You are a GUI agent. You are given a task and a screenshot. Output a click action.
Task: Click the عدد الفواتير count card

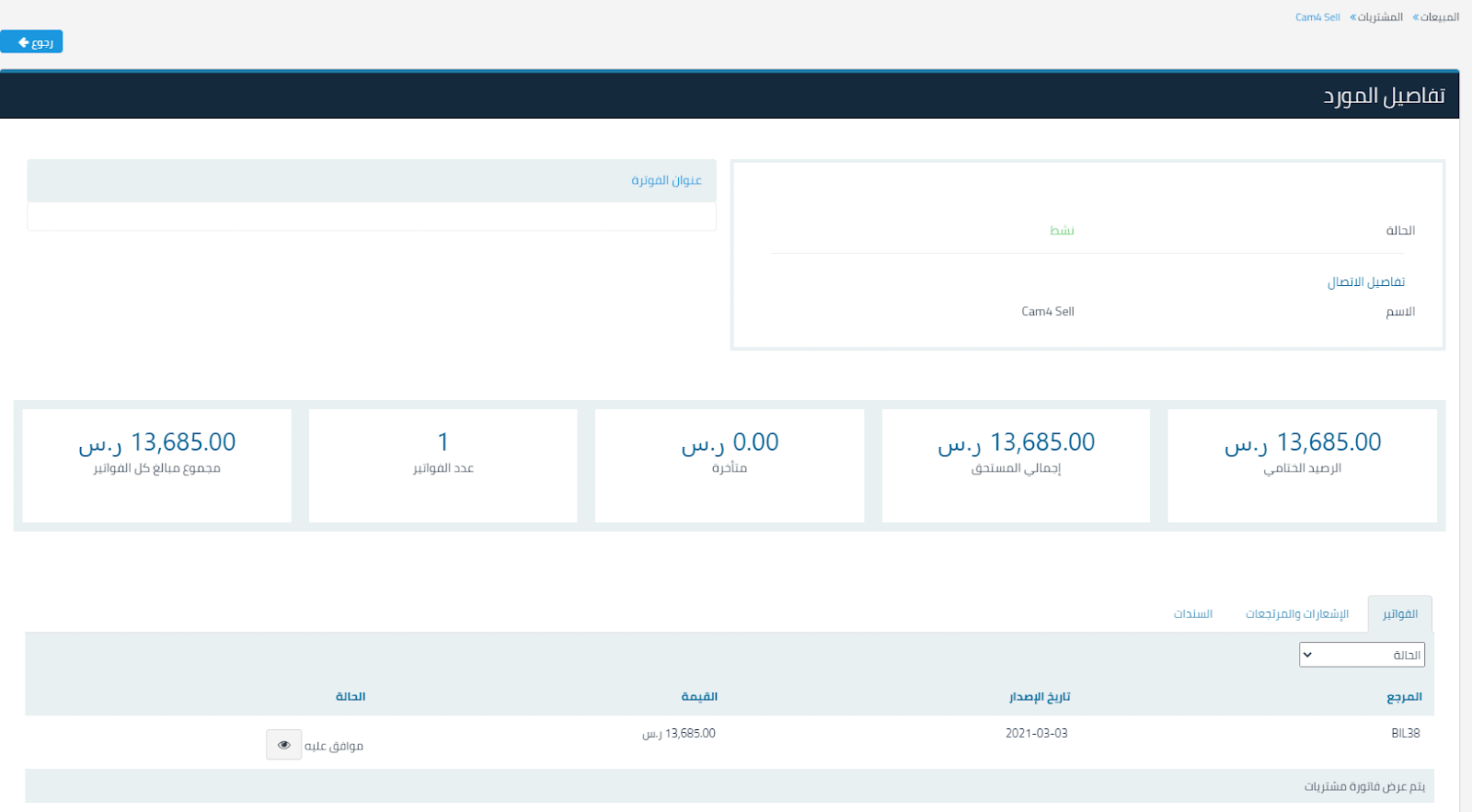coord(443,465)
